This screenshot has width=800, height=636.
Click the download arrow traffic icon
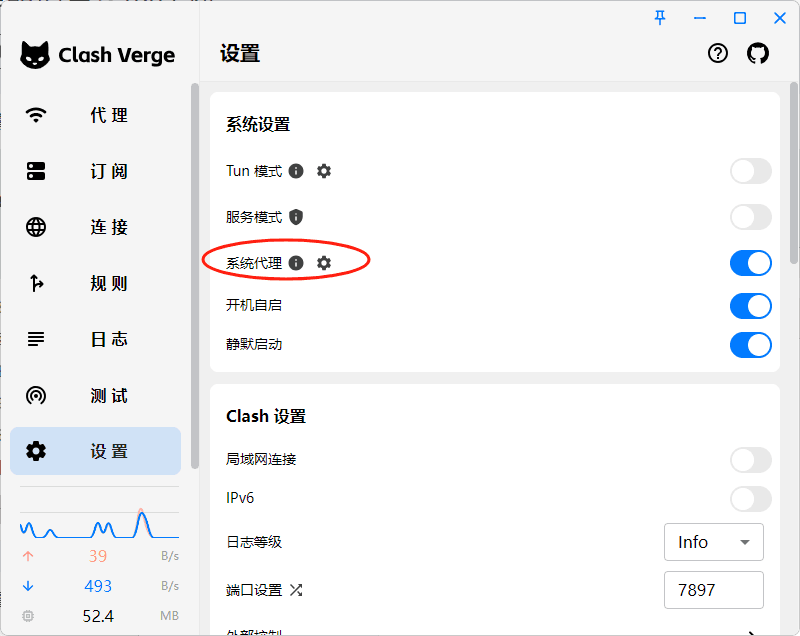pos(28,586)
